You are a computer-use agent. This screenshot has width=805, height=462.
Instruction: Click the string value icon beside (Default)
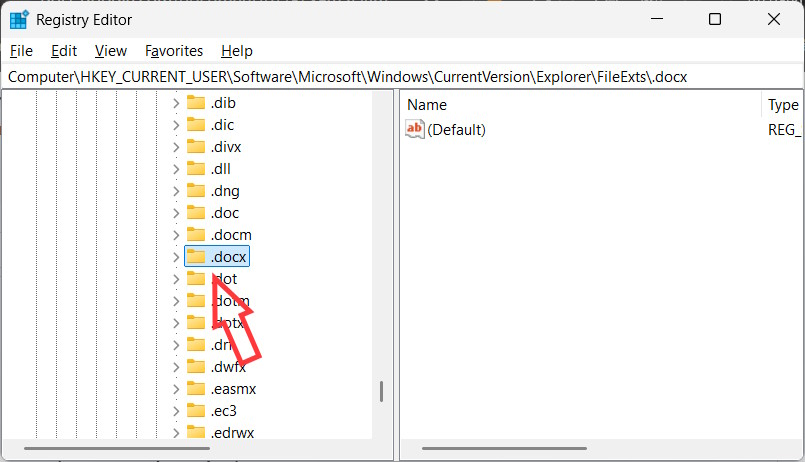click(415, 129)
